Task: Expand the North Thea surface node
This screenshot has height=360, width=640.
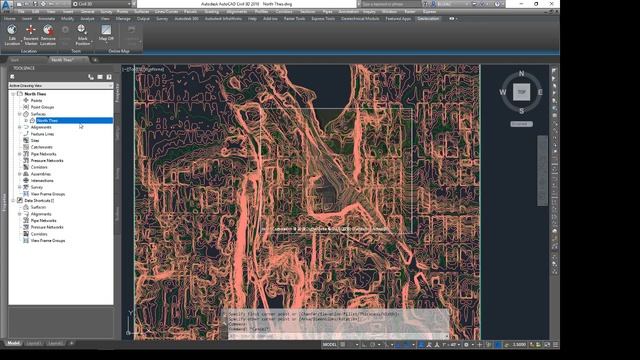Action: (x=26, y=120)
